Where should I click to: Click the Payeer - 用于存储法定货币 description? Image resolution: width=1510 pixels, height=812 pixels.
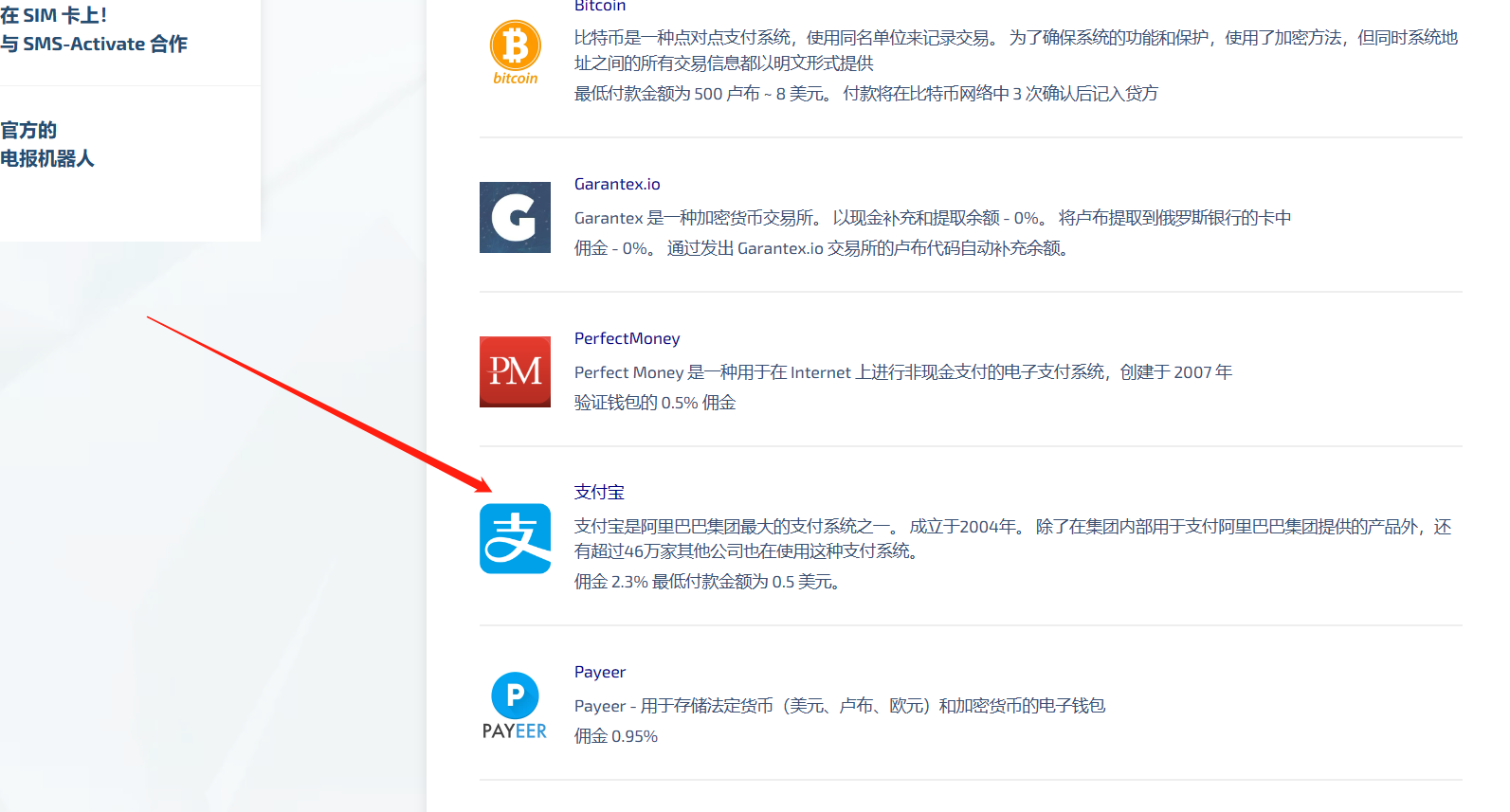pyautogui.click(x=840, y=706)
